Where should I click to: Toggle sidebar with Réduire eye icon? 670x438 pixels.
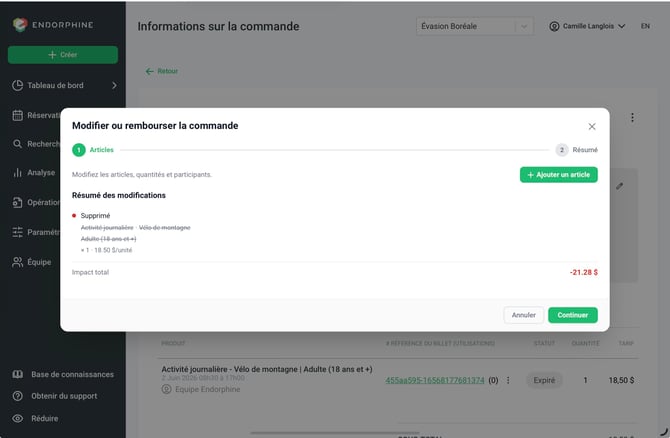pos(18,418)
